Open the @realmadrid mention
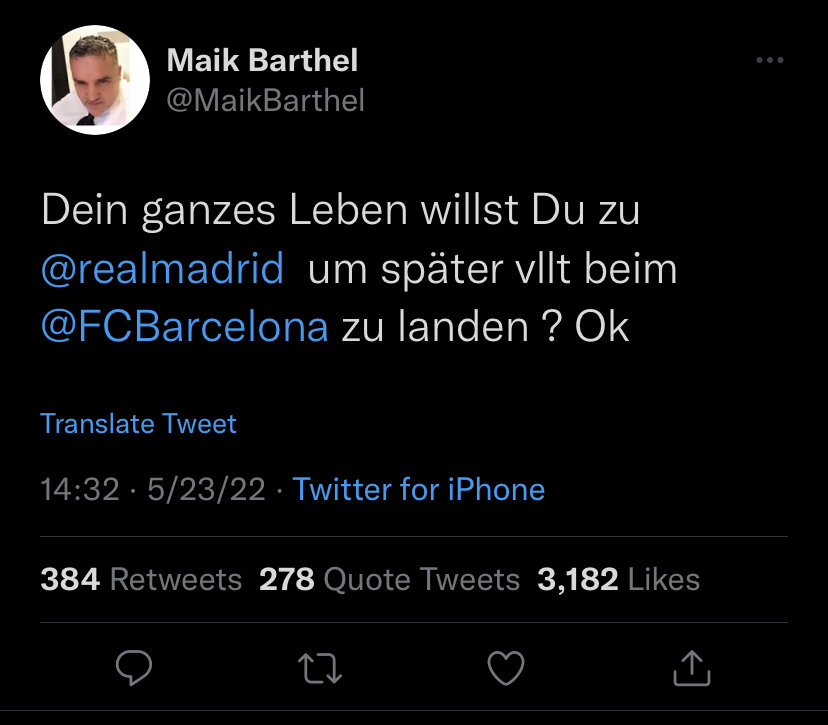This screenshot has width=828, height=725. click(x=162, y=270)
